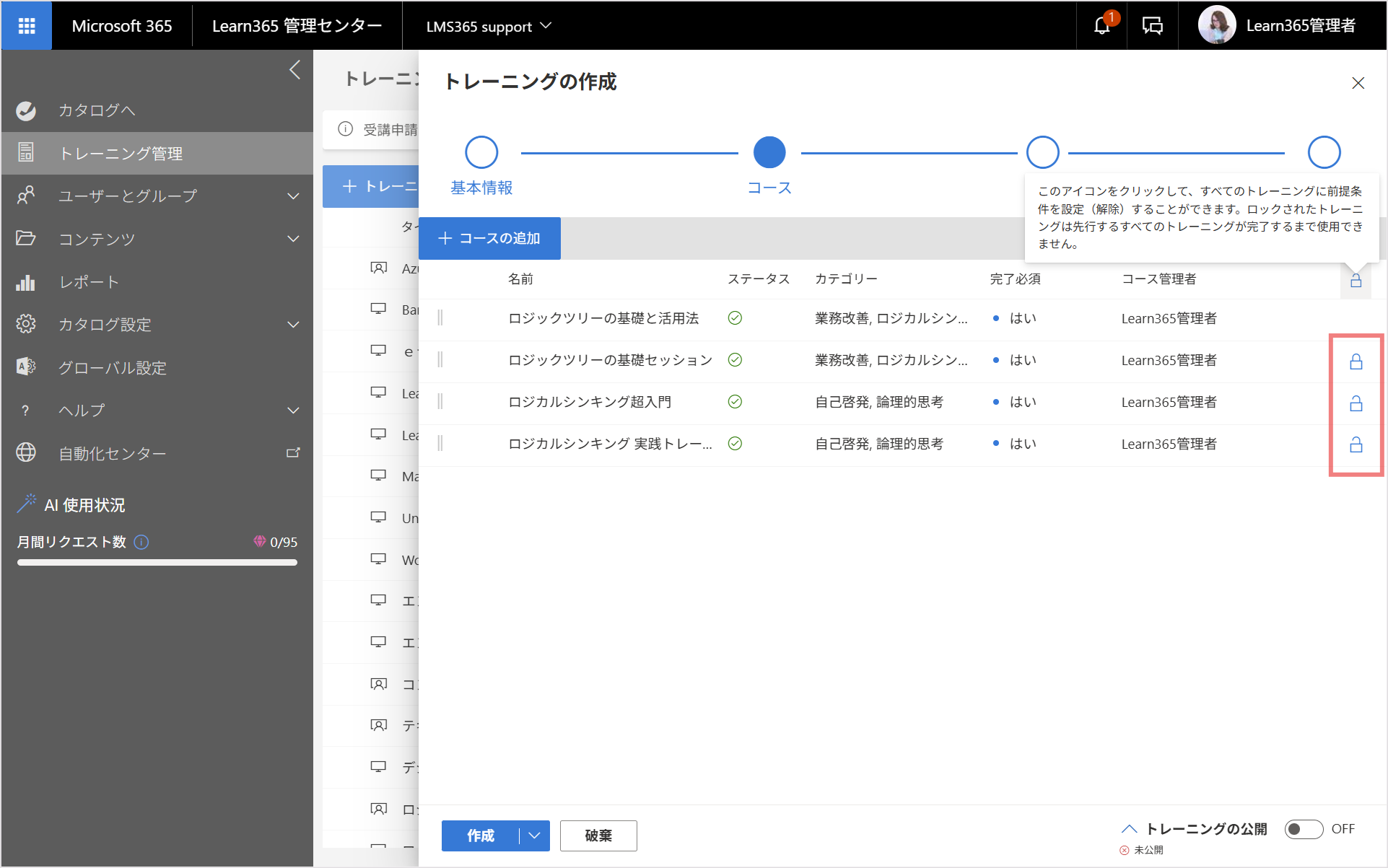1388x868 pixels.
Task: Select course ロジカルシンキング超入門
Action: click(590, 402)
